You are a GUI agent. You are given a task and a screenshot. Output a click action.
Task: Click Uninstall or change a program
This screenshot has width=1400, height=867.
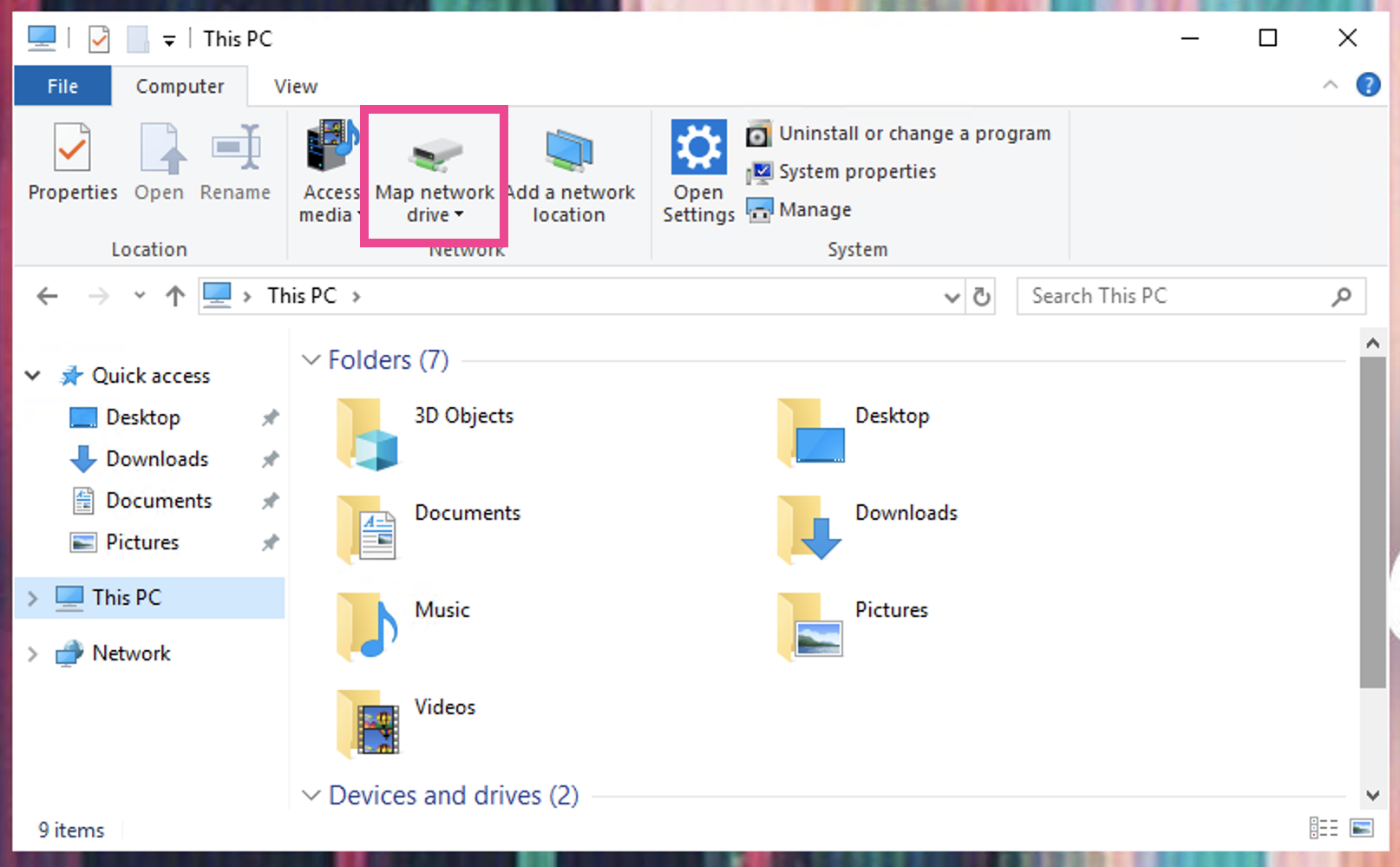pos(899,134)
